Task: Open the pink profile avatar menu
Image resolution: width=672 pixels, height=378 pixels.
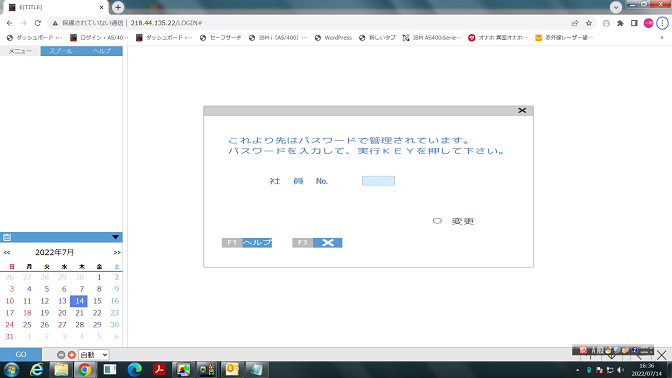Action: (648, 23)
